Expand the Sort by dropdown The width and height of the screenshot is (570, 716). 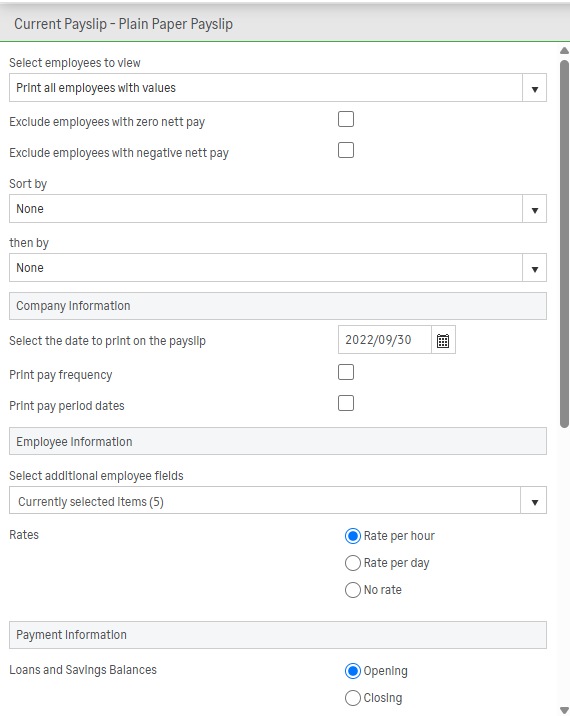tap(278, 209)
